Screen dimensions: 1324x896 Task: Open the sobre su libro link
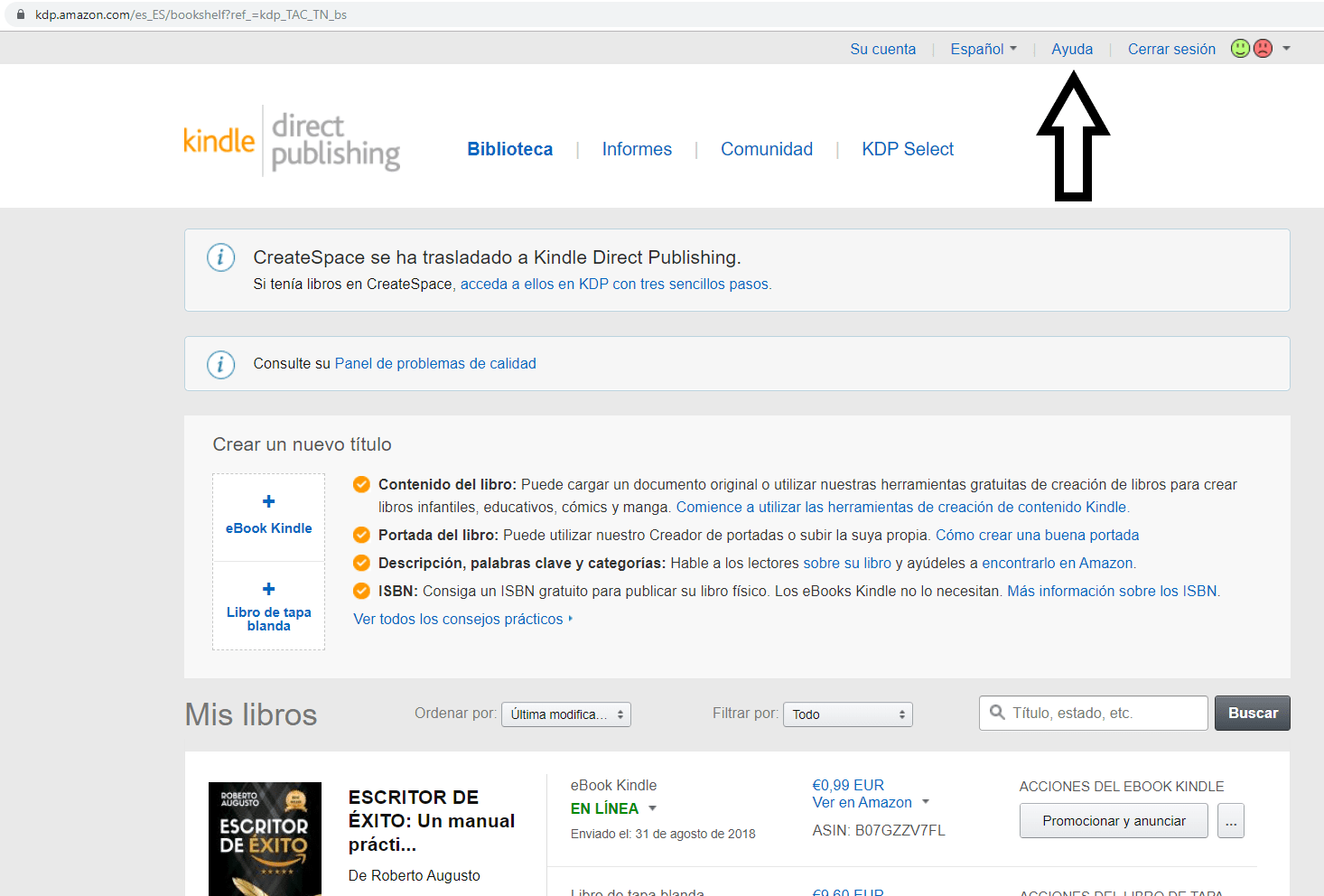coord(847,563)
